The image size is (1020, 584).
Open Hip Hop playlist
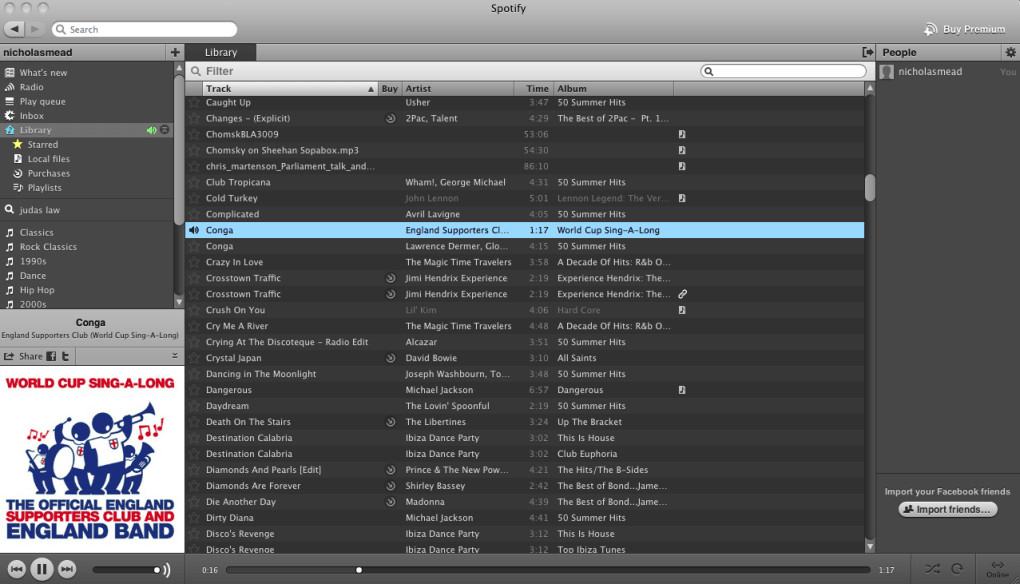tap(36, 289)
